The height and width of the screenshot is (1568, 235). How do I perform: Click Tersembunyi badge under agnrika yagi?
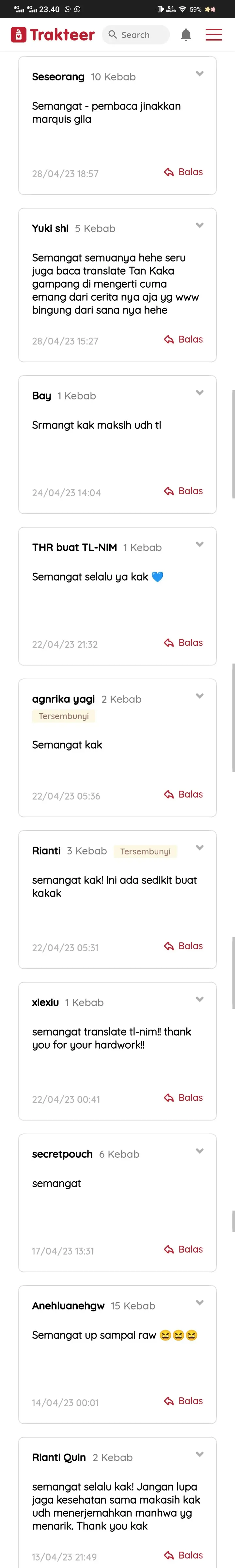coord(64,716)
